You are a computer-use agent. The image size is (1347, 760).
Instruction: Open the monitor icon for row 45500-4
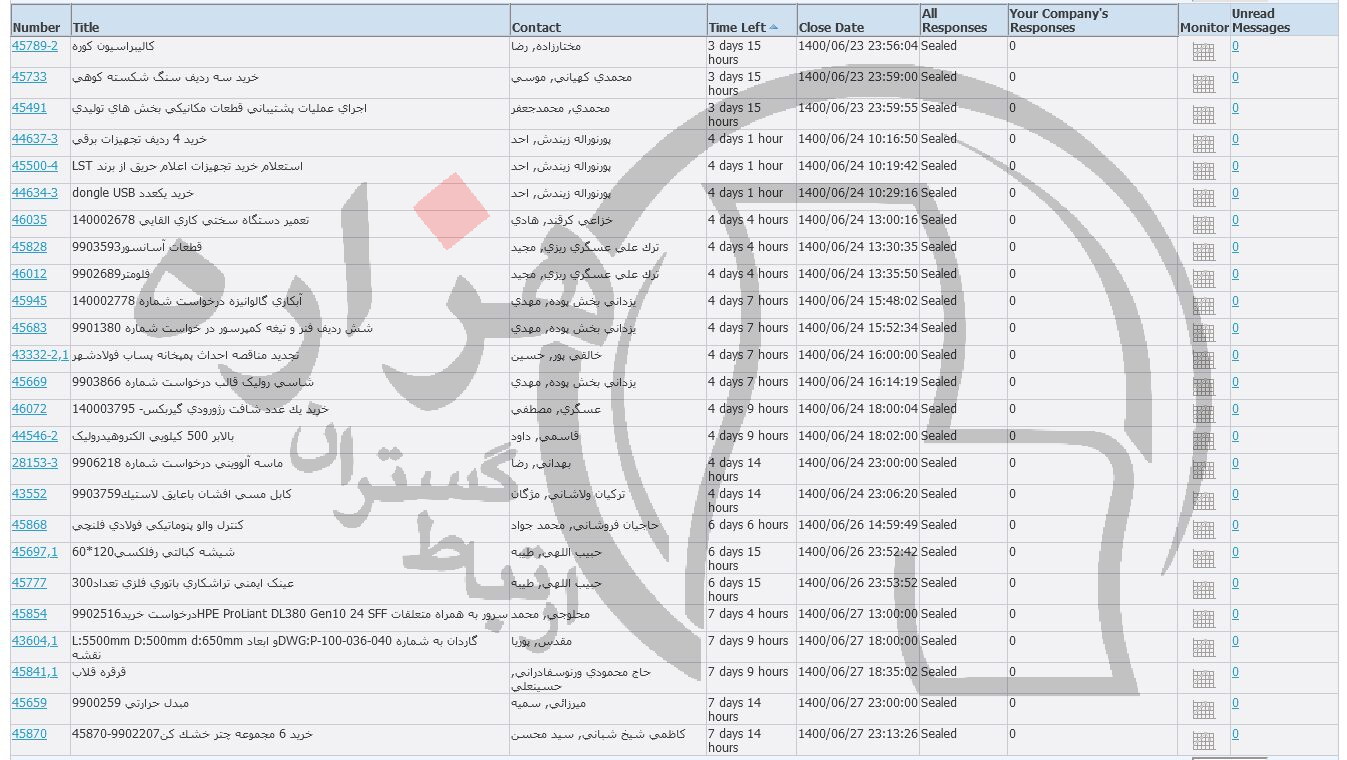(1203, 171)
